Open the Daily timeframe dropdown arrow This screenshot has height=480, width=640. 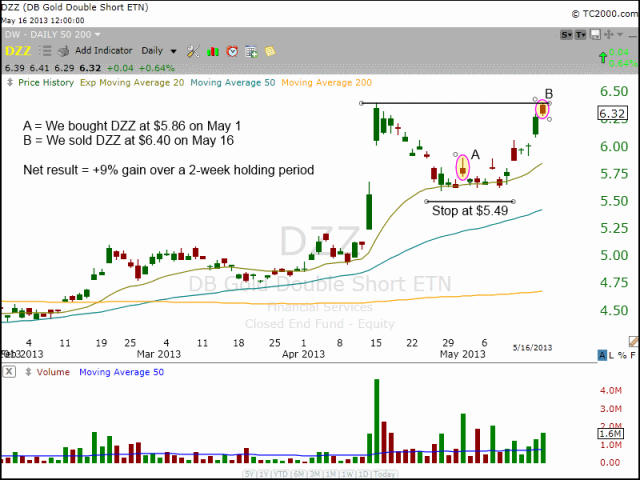coord(173,51)
